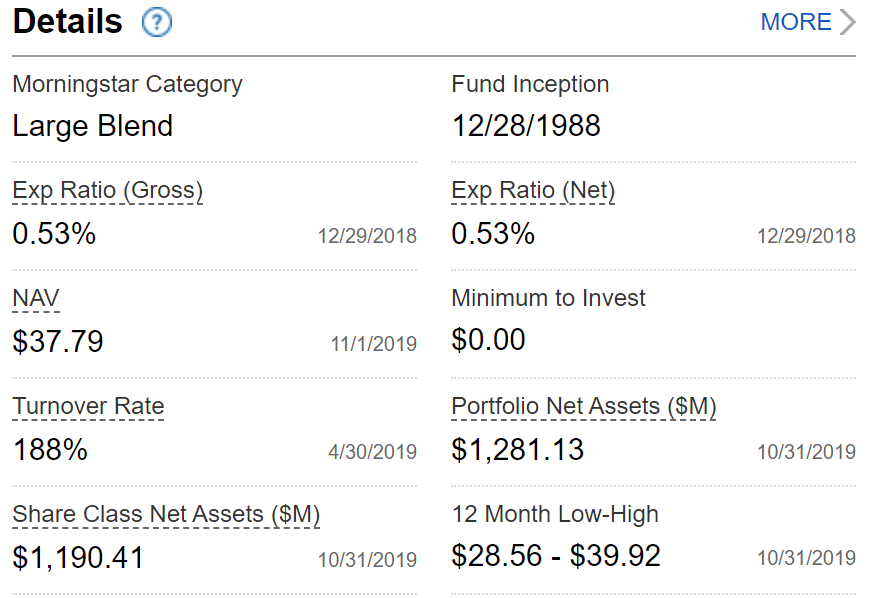Screen dimensions: 872x598
Task: Click the Morningstar Category label
Action: pyautogui.click(x=127, y=84)
